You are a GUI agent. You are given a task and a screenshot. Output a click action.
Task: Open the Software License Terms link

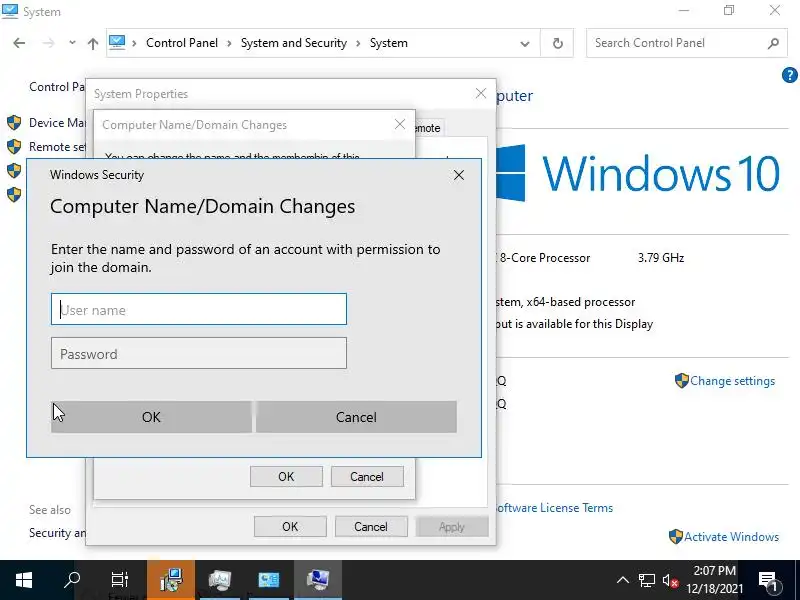pos(555,508)
